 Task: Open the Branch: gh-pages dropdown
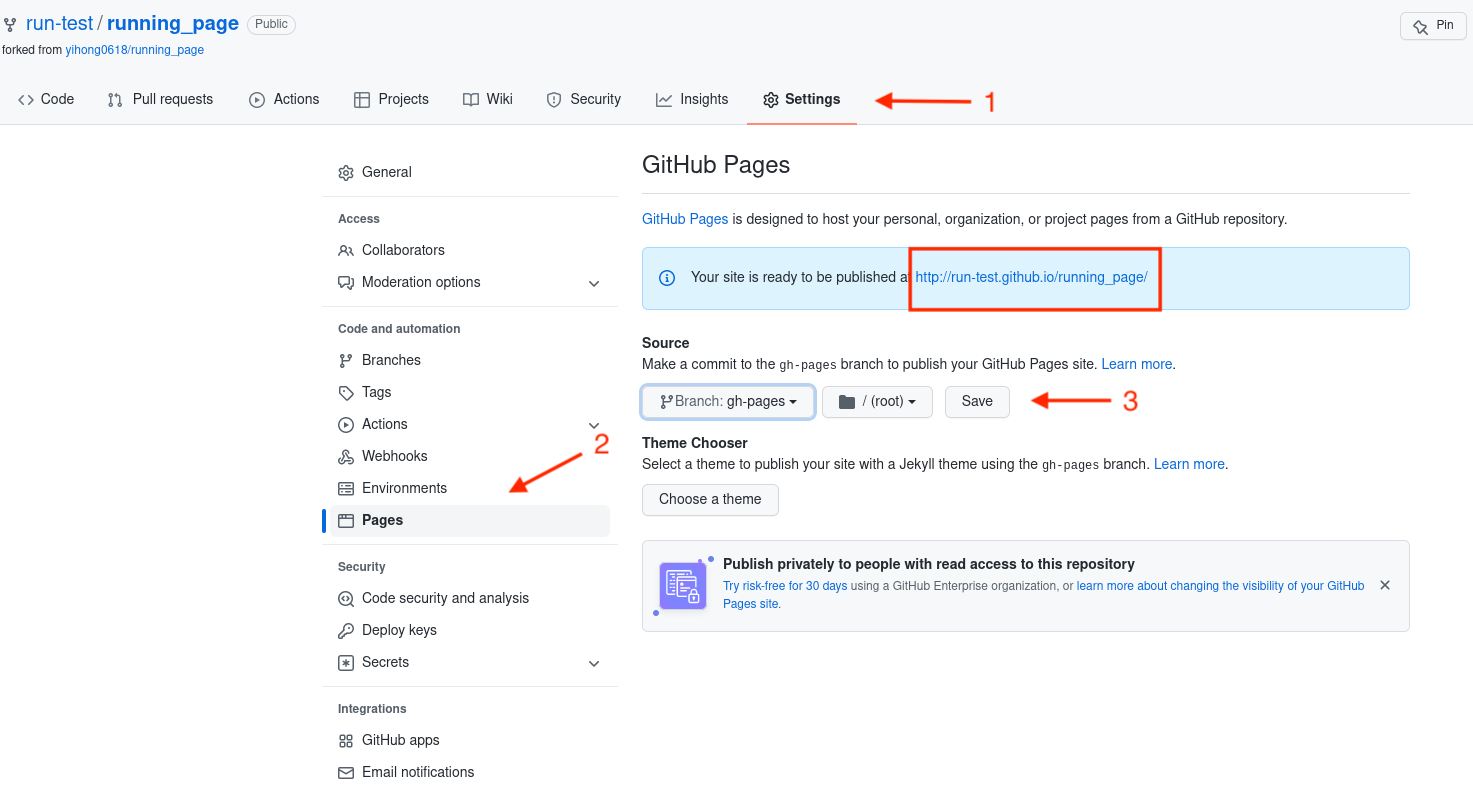tap(728, 402)
